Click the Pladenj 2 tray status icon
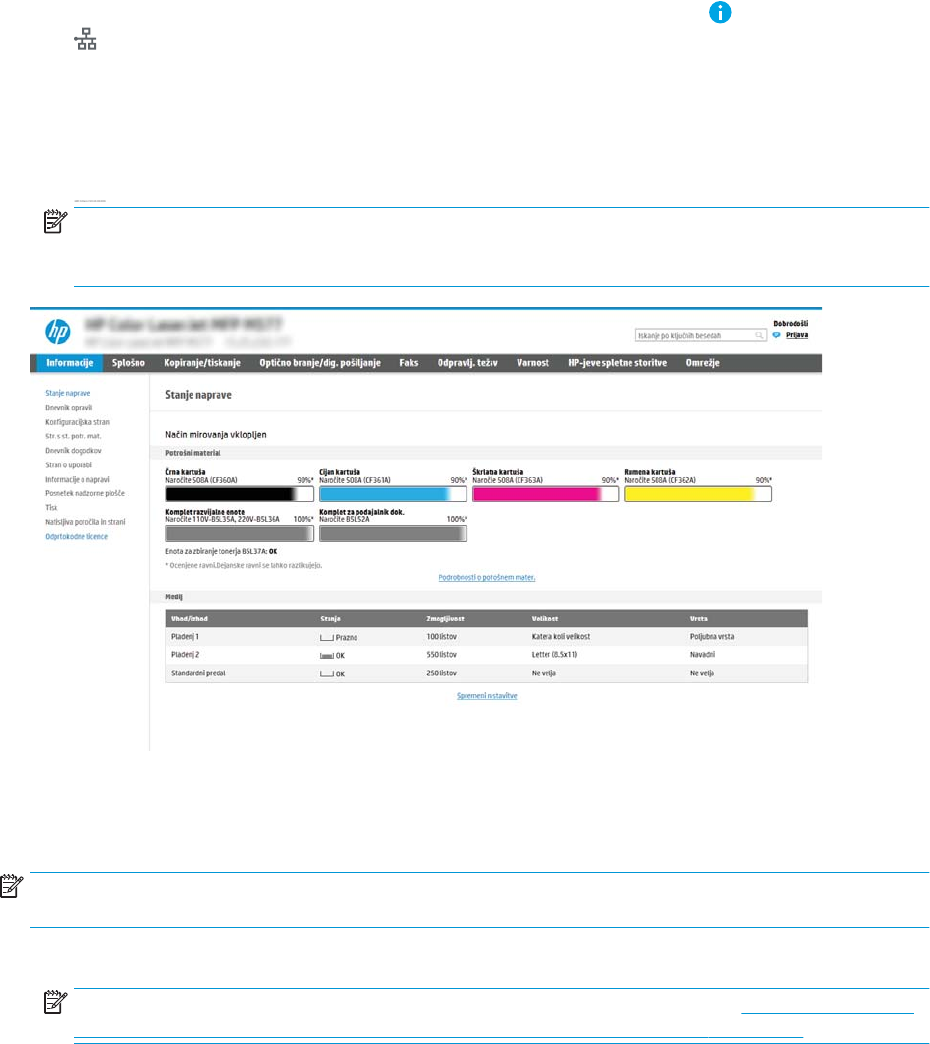 [326, 656]
